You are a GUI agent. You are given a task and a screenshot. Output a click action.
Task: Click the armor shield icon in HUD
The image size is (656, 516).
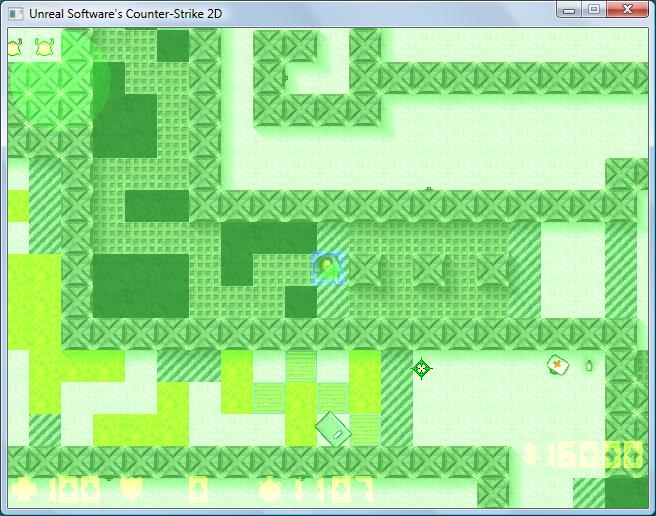[131, 490]
